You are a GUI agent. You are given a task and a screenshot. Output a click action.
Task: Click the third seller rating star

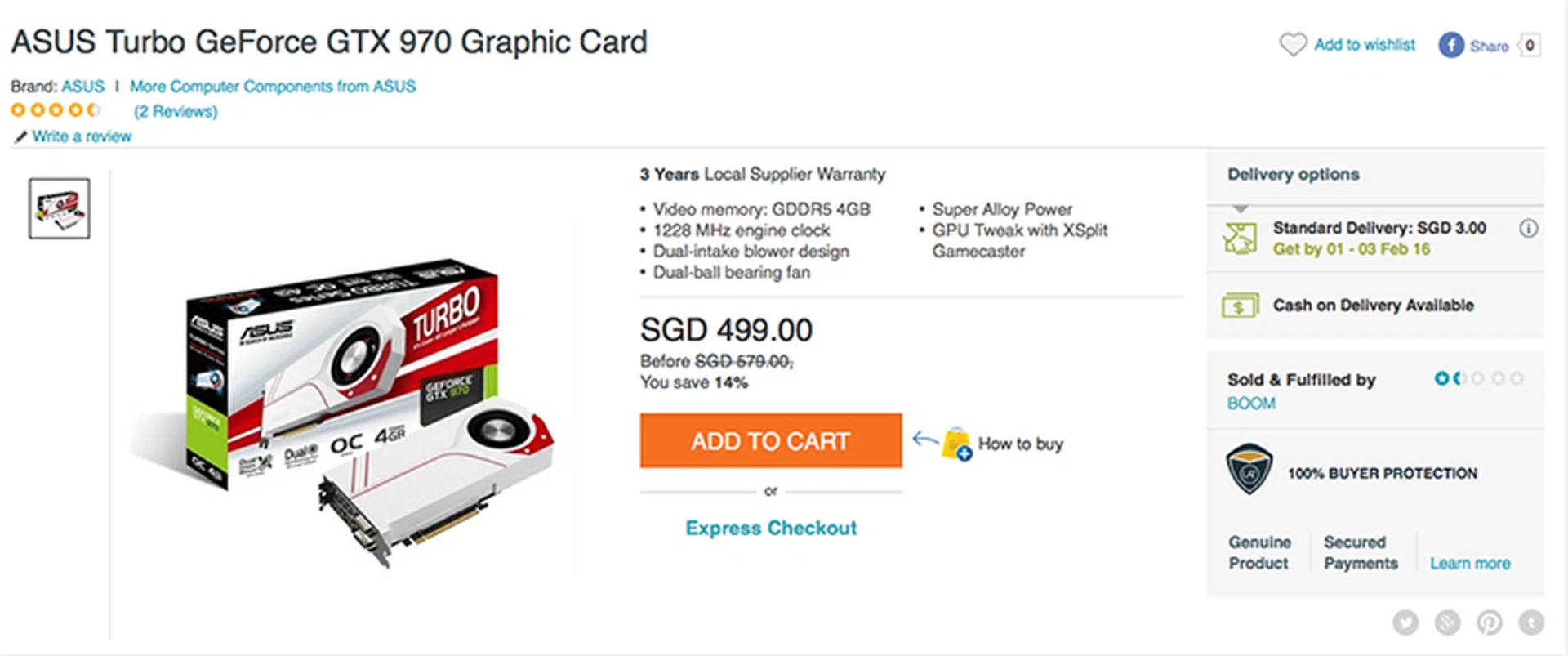[x=1478, y=378]
